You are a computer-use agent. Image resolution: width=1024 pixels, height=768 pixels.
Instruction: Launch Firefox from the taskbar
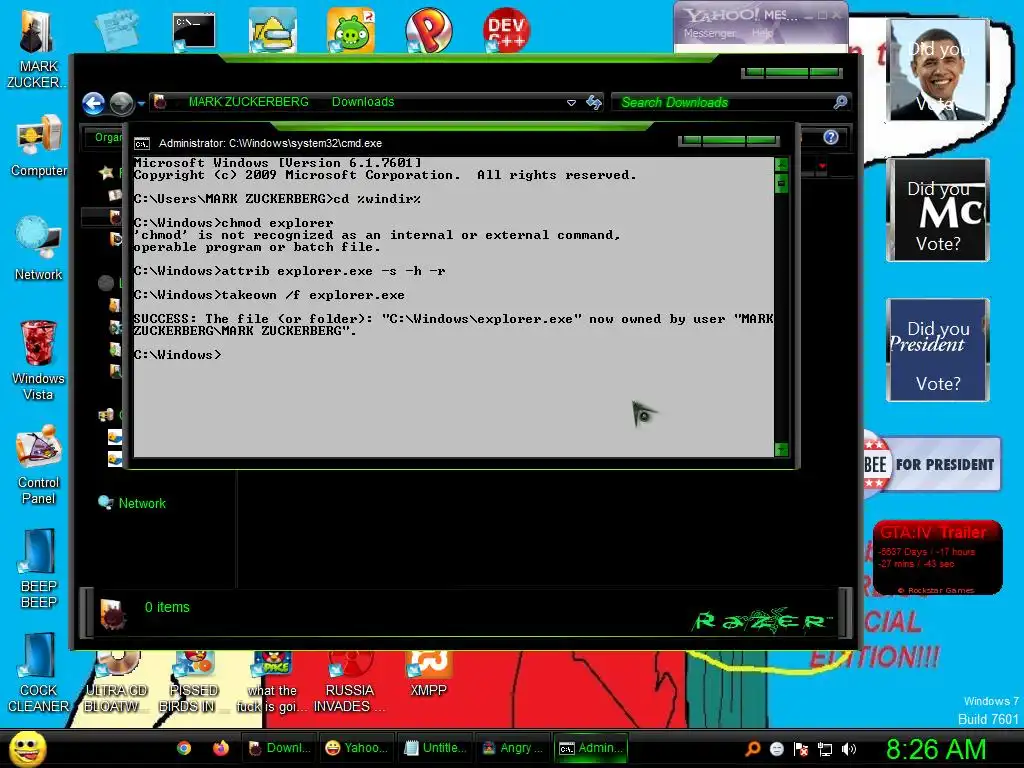click(x=221, y=748)
